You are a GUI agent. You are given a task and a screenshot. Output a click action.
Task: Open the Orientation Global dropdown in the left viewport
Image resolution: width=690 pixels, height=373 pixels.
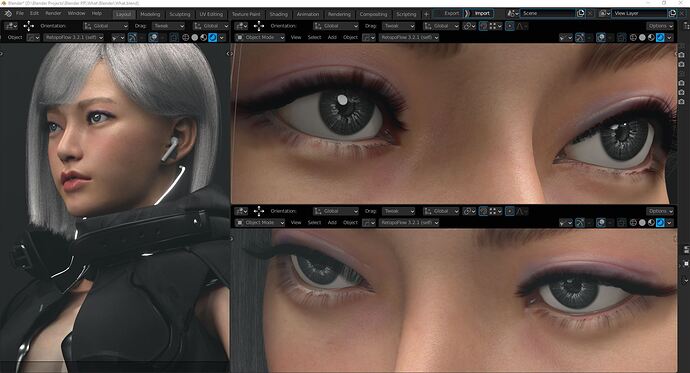tap(106, 26)
